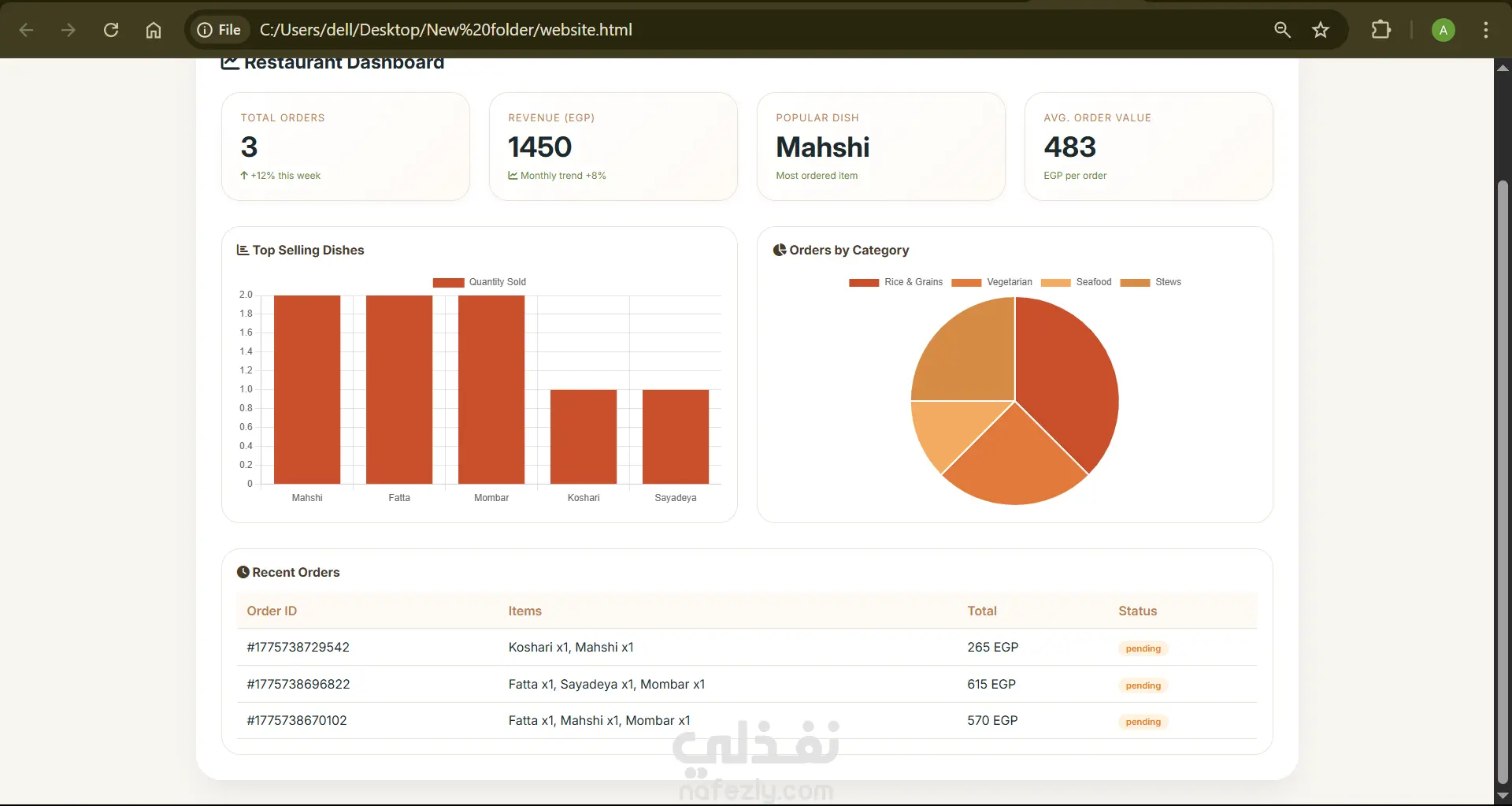Click the Total column header
1512x806 pixels.
point(982,611)
